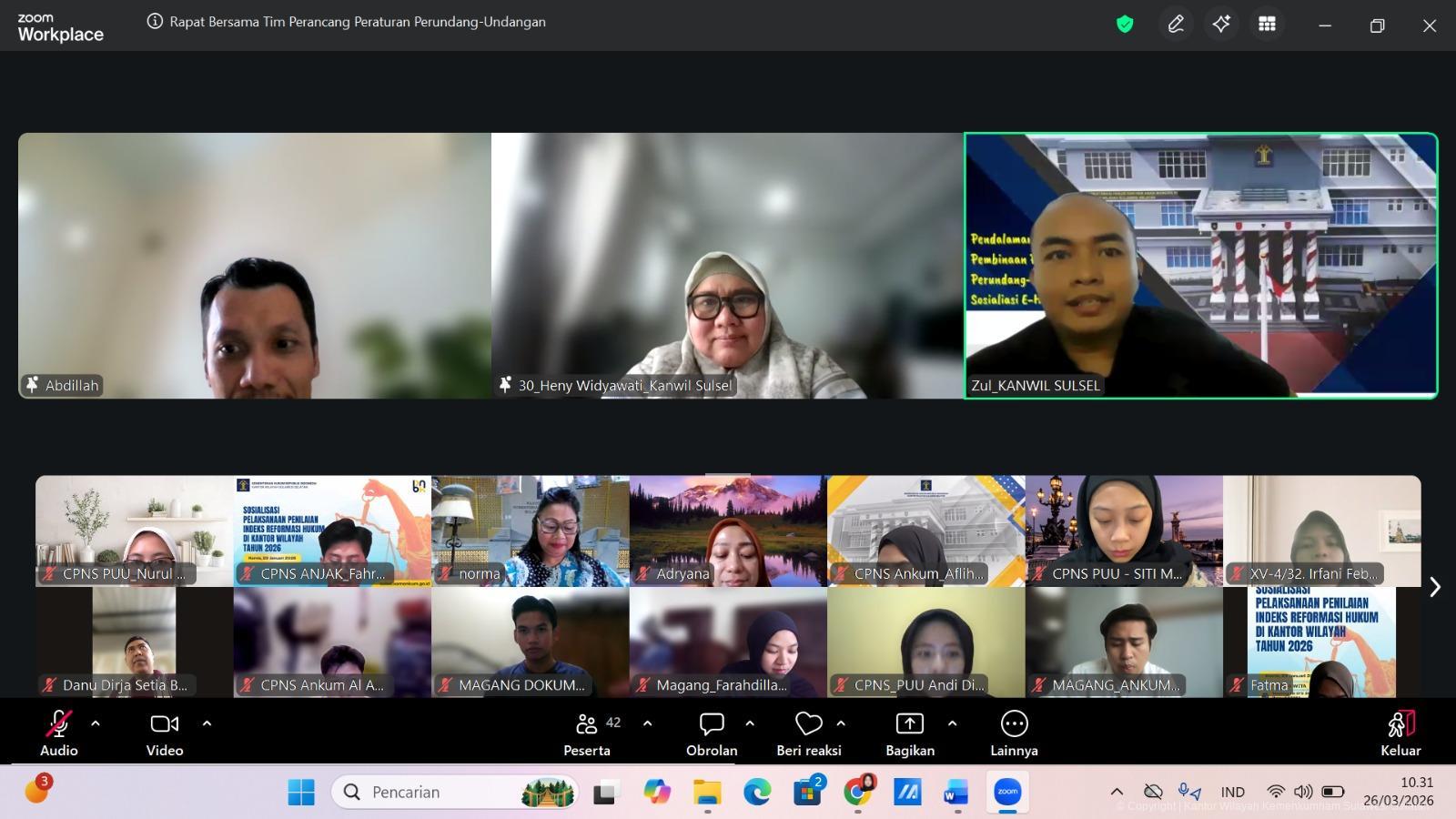Open the volume control slider
This screenshot has height=819, width=1456.
click(x=1305, y=792)
